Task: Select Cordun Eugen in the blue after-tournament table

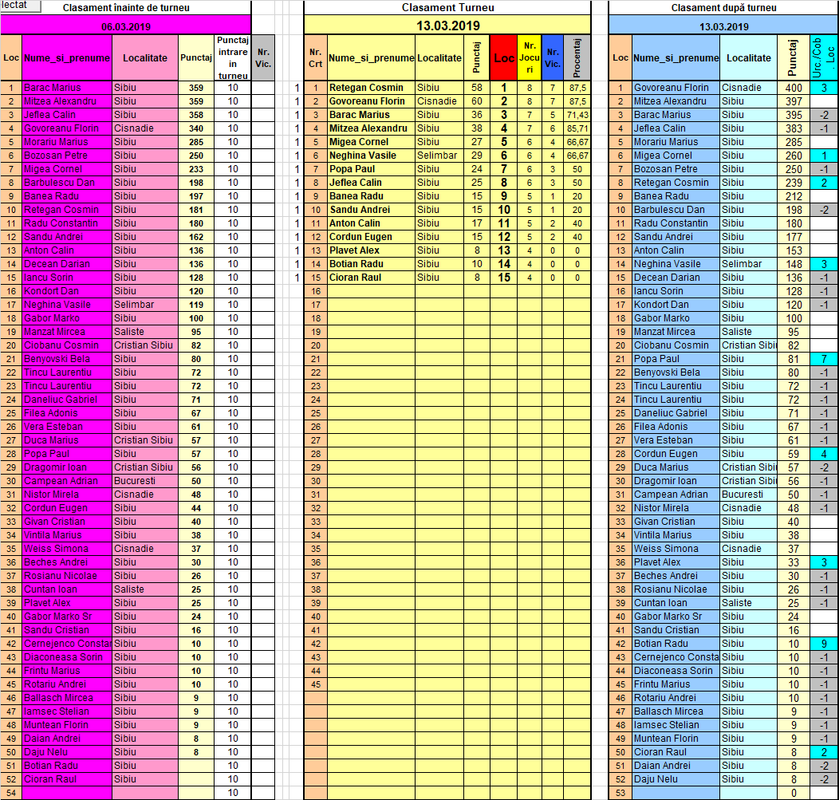Action: [676, 454]
